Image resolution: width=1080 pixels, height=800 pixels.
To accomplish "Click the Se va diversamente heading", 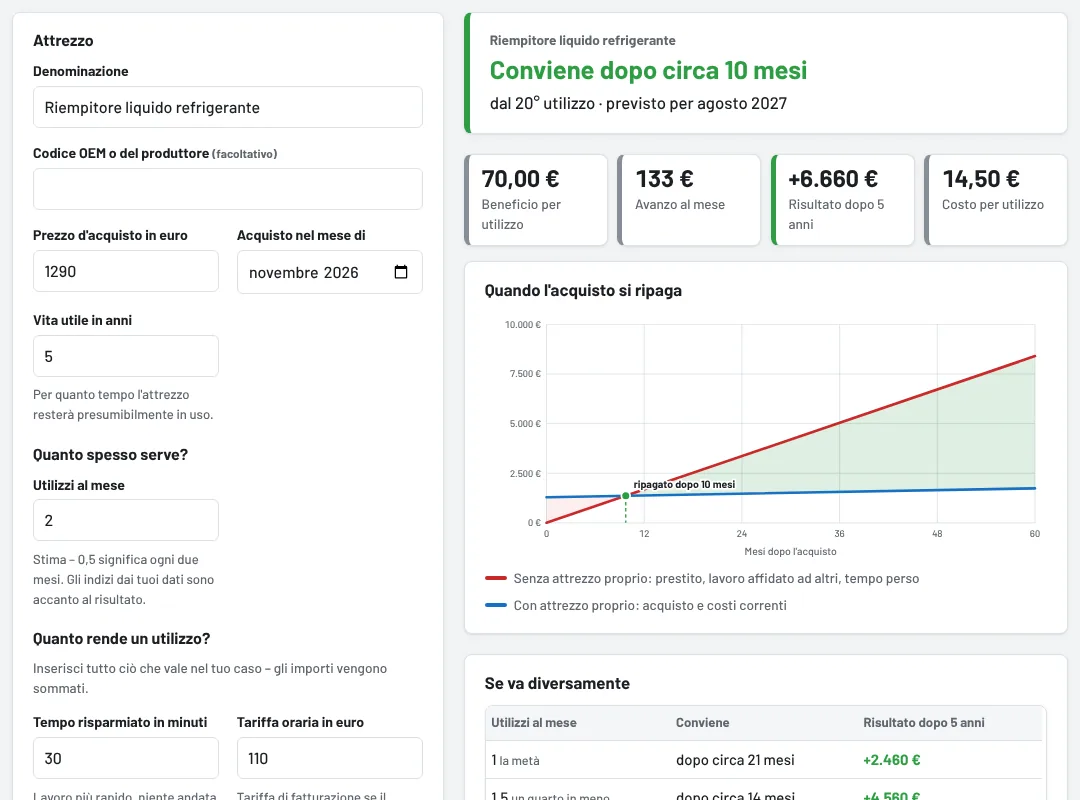I will tap(557, 684).
